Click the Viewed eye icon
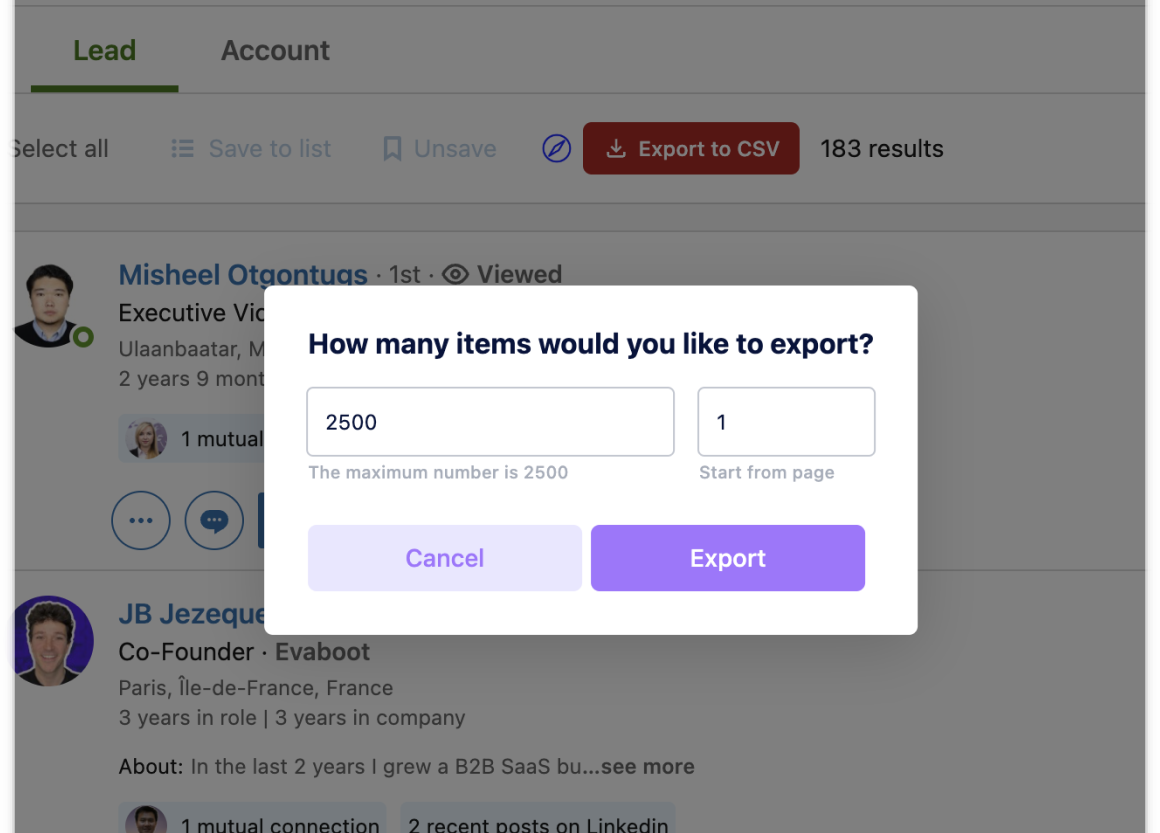The height and width of the screenshot is (833, 1160). [x=455, y=275]
